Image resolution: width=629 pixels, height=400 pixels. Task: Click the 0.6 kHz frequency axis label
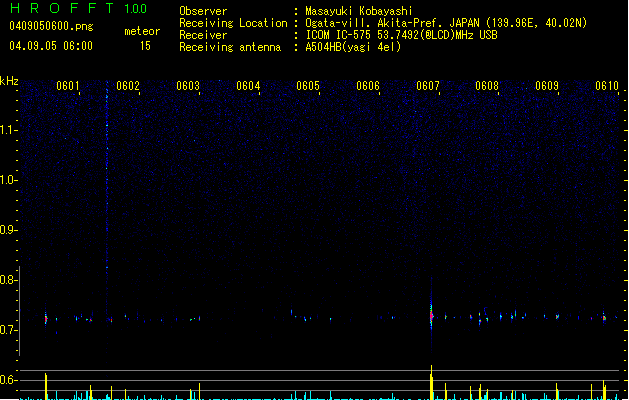pyautogui.click(x=8, y=380)
